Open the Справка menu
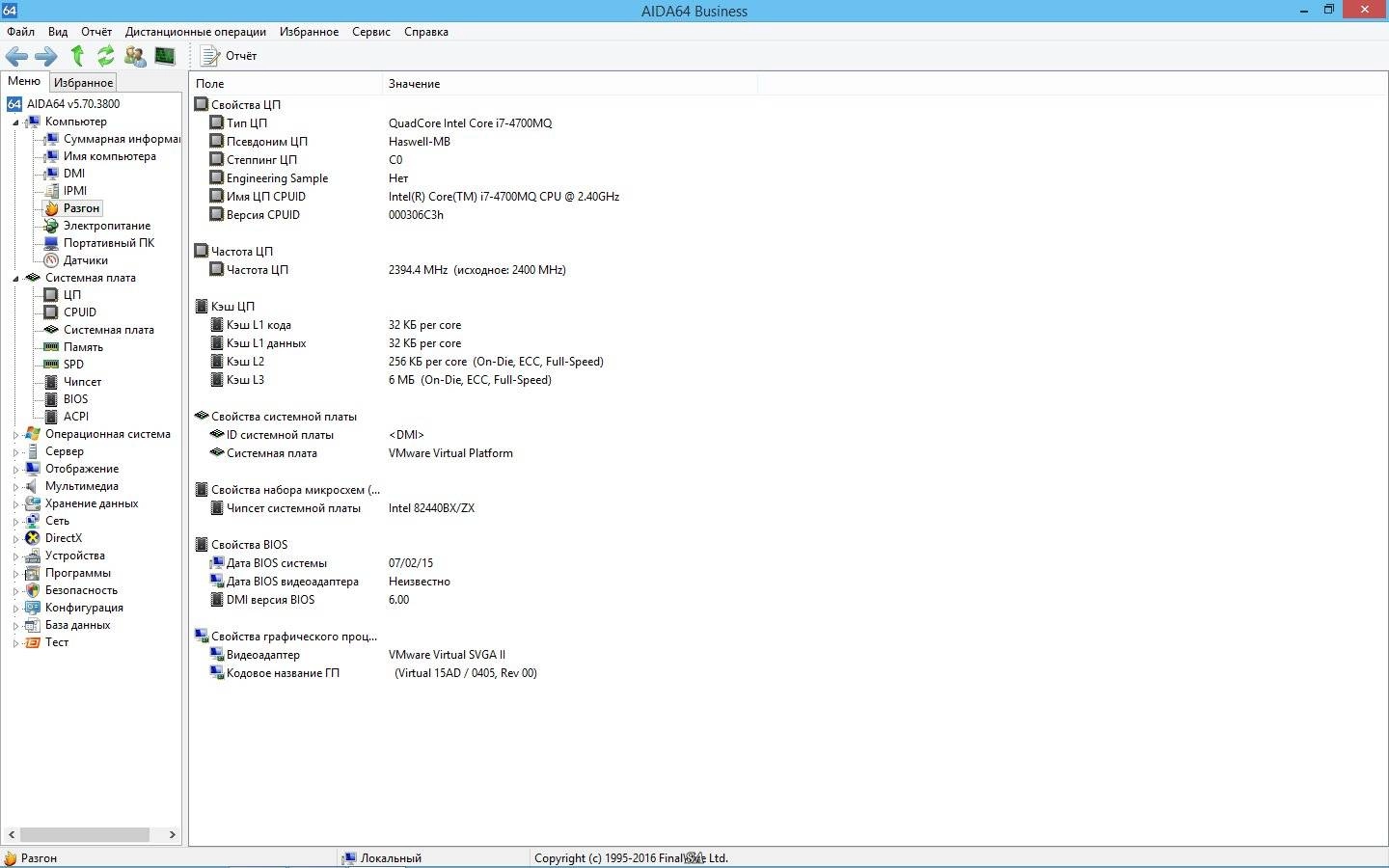Image resolution: width=1389 pixels, height=868 pixels. [426, 32]
